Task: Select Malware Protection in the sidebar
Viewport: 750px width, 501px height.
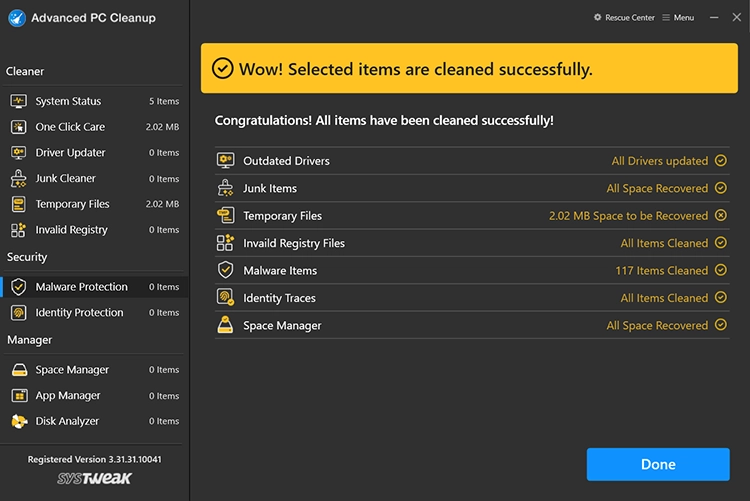Action: 81,287
